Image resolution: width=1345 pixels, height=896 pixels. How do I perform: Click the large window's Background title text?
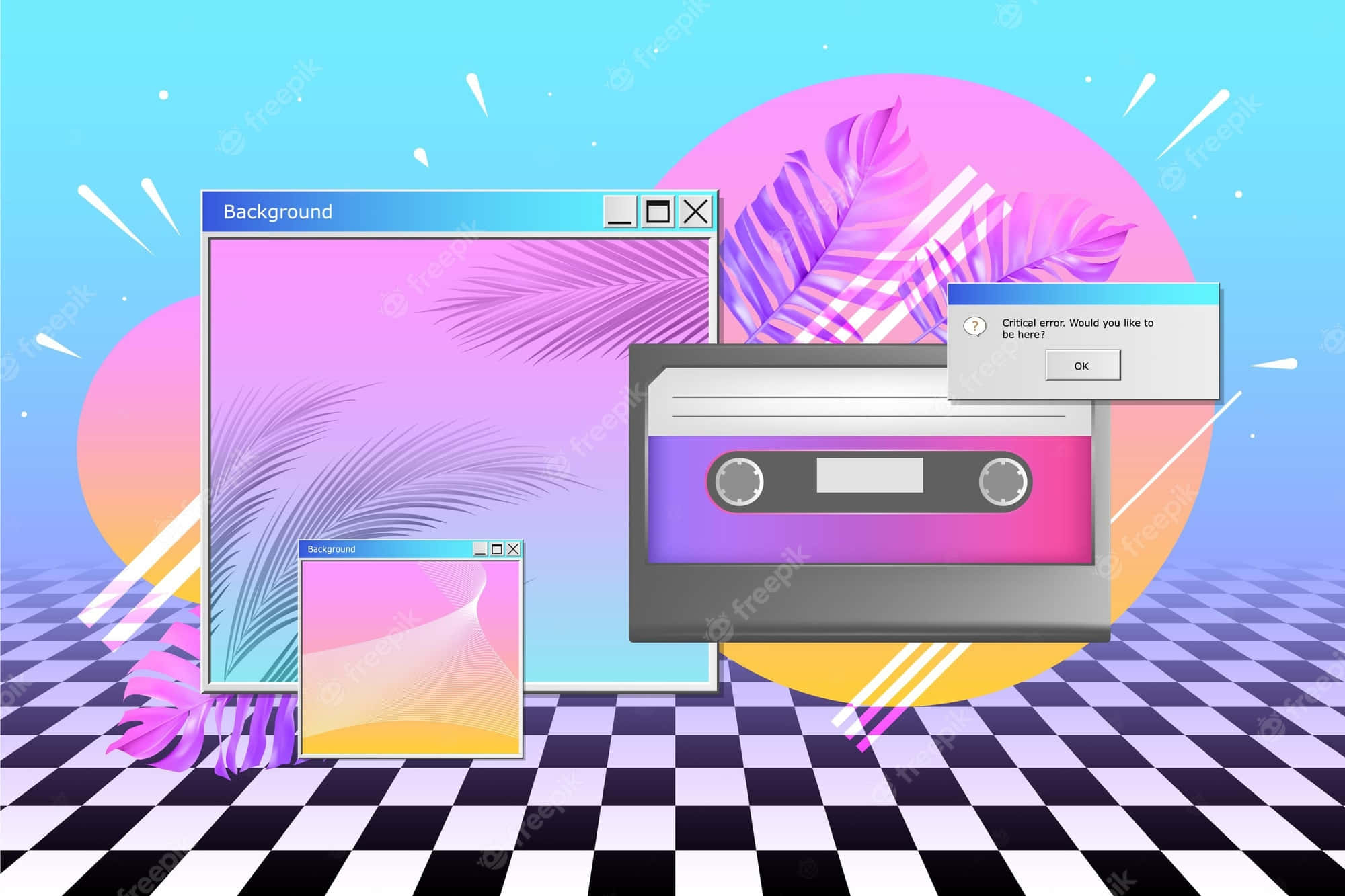[x=278, y=212]
